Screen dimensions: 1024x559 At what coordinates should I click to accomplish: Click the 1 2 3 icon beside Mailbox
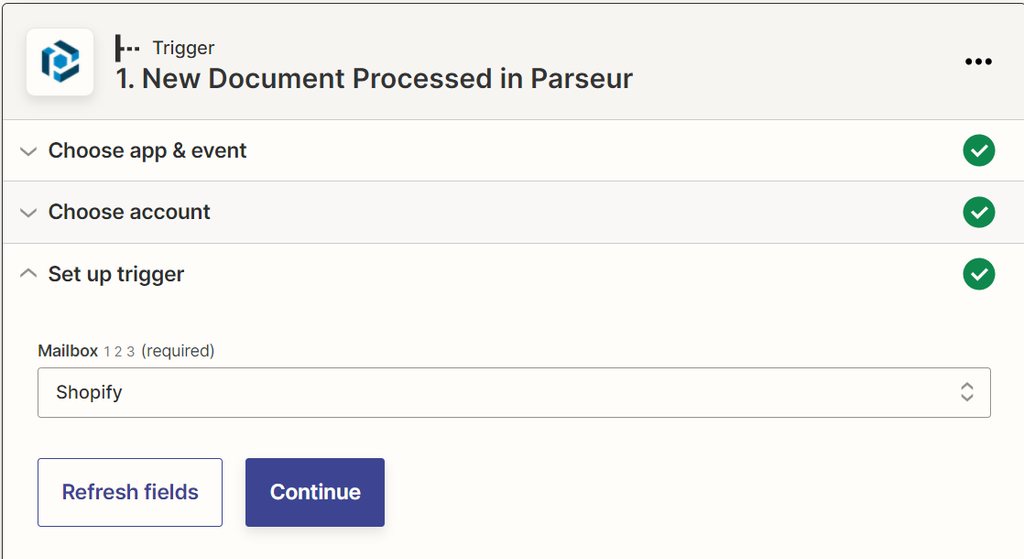tap(119, 352)
